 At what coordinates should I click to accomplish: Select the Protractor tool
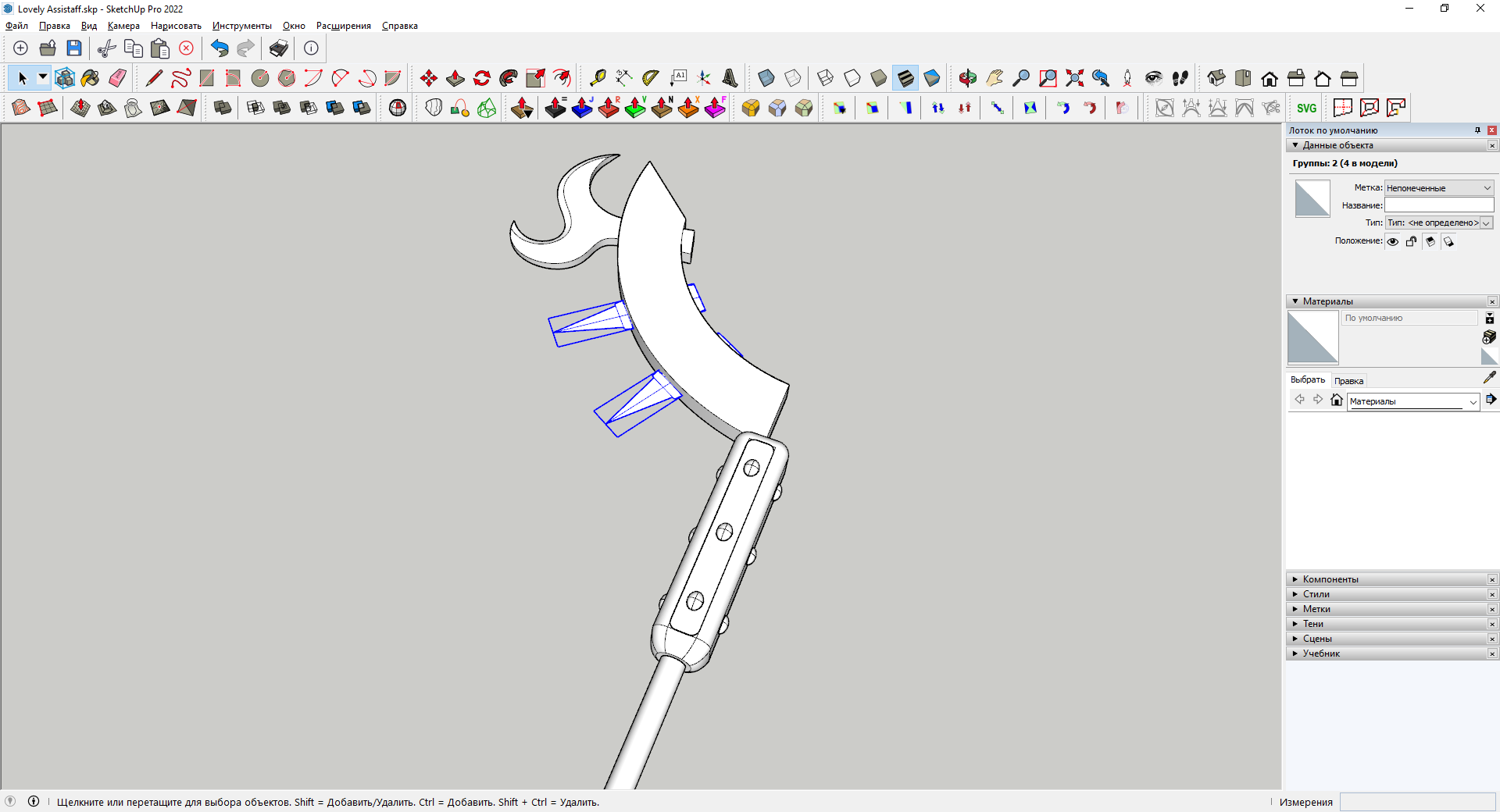pyautogui.click(x=650, y=78)
